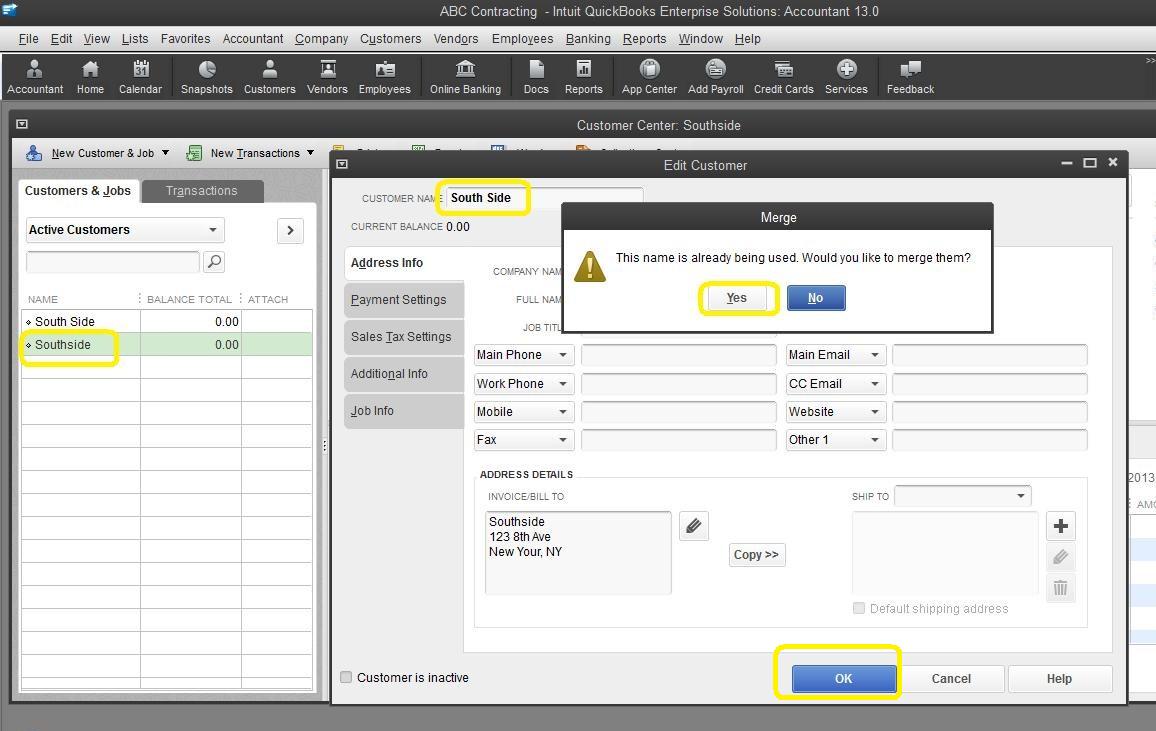The height and width of the screenshot is (731, 1156).
Task: Select South Side in customer list
Action: pos(167,322)
